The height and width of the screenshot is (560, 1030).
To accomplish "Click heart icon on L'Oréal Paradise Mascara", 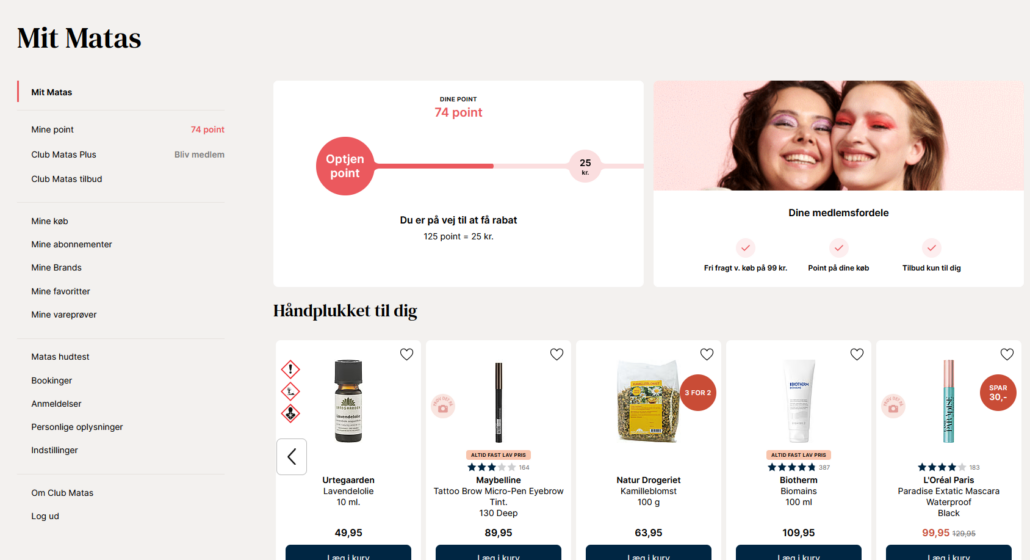I will (1006, 355).
